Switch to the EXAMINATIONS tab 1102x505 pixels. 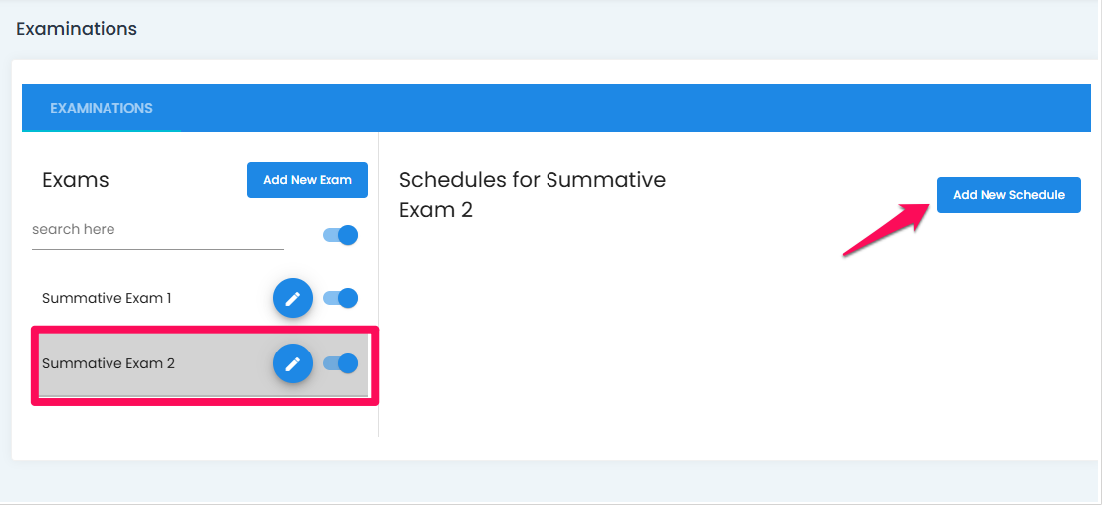tap(101, 108)
